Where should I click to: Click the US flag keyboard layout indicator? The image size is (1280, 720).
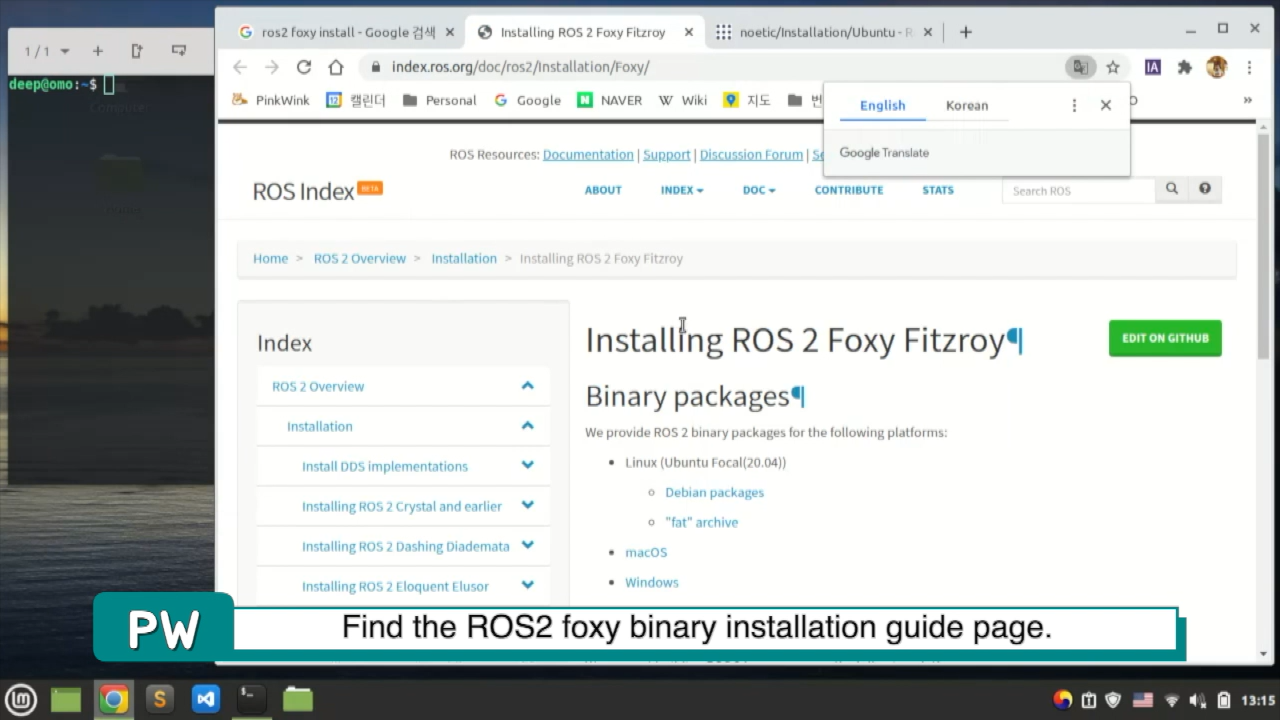point(1142,700)
